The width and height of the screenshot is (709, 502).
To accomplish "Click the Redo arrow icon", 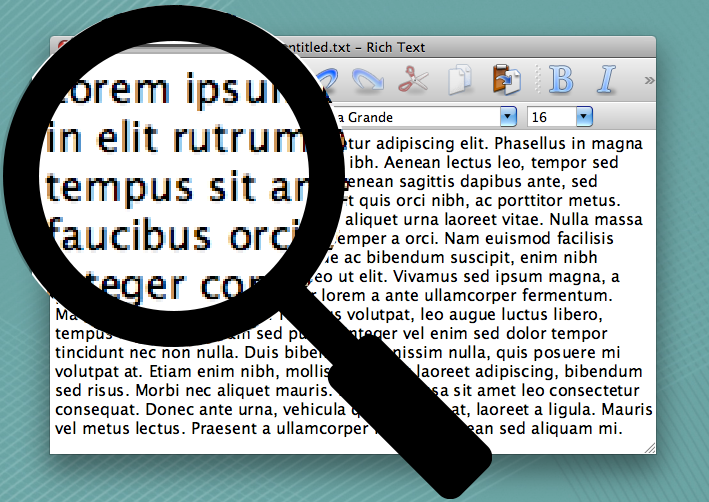I will click(368, 80).
